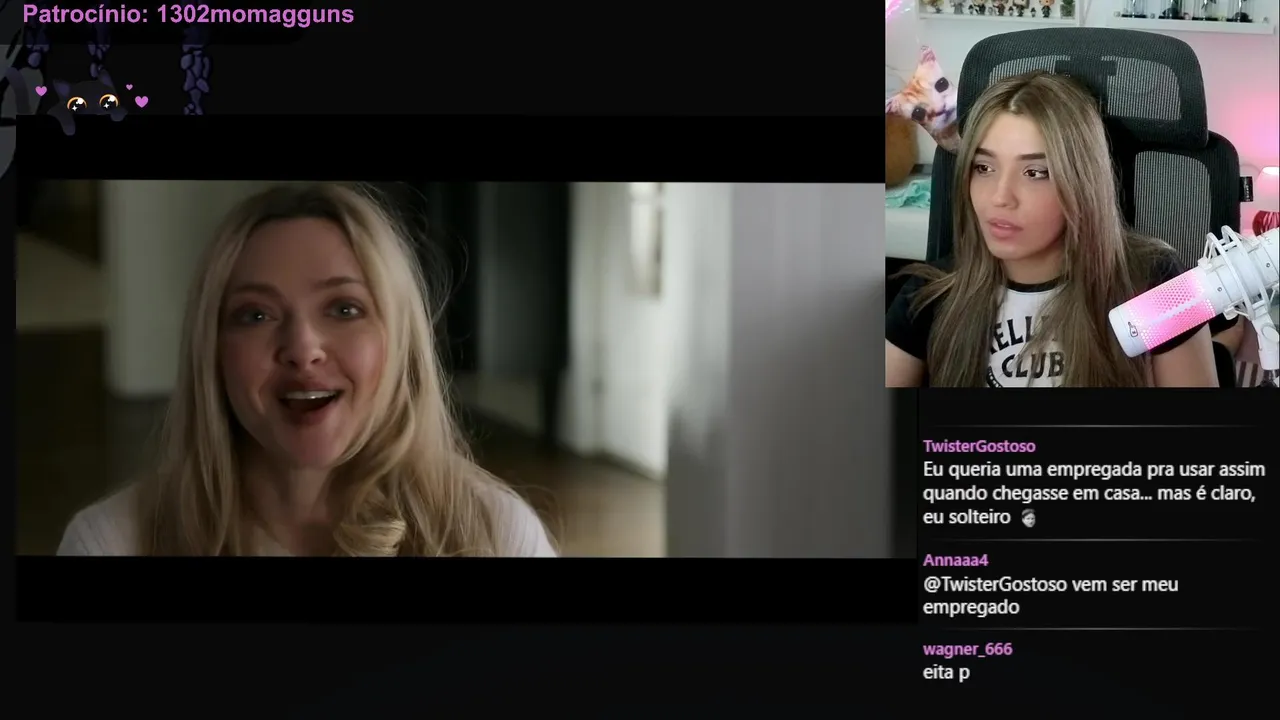Click the username wagner_666 in chat
Viewport: 1280px width, 720px height.
click(967, 649)
